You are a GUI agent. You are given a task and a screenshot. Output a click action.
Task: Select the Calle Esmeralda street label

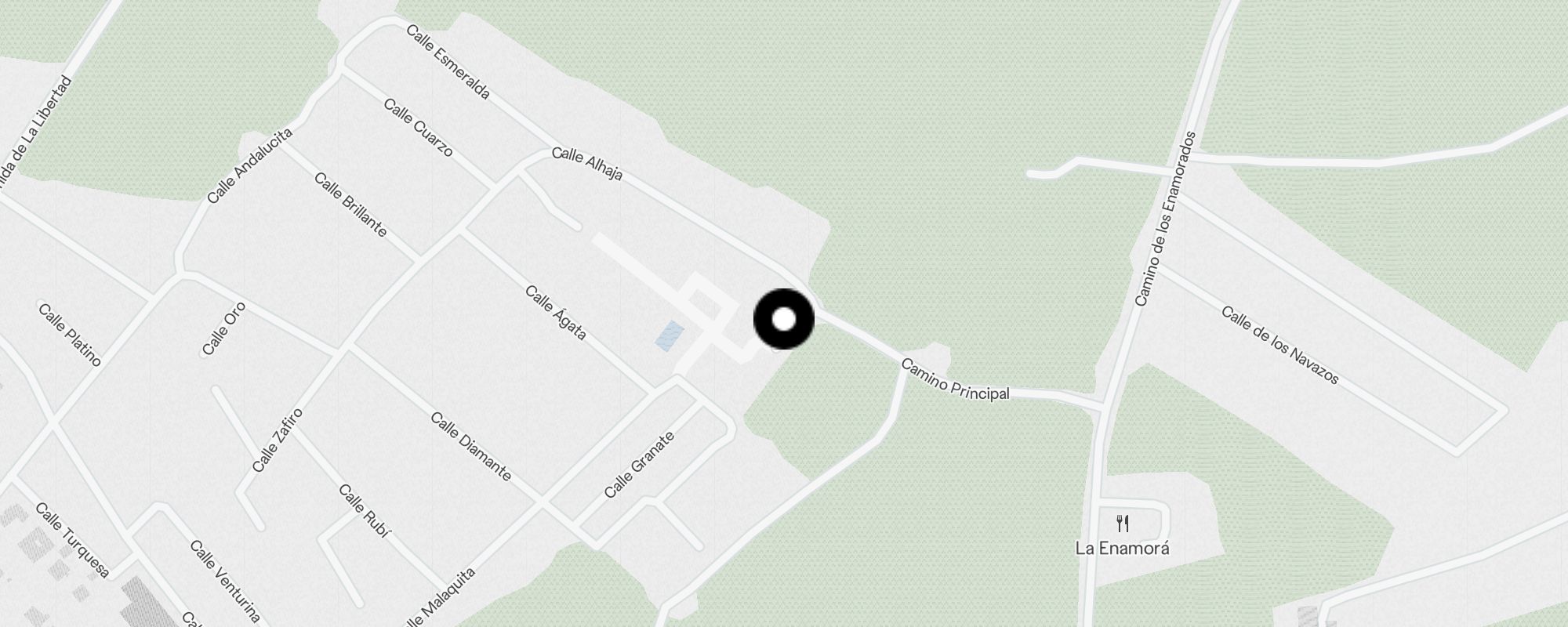(x=448, y=62)
